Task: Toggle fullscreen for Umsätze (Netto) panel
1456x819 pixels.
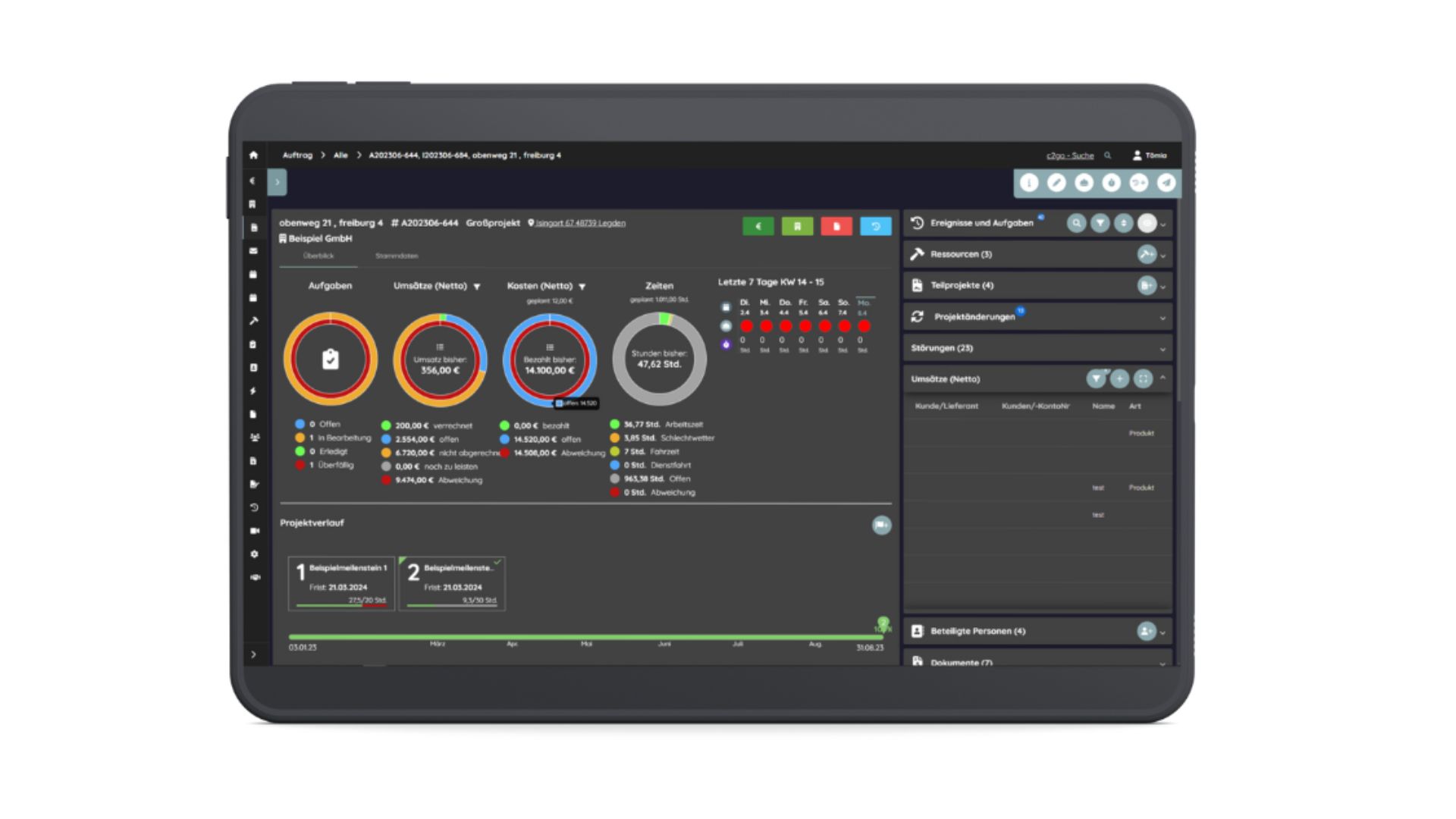Action: tap(1143, 378)
